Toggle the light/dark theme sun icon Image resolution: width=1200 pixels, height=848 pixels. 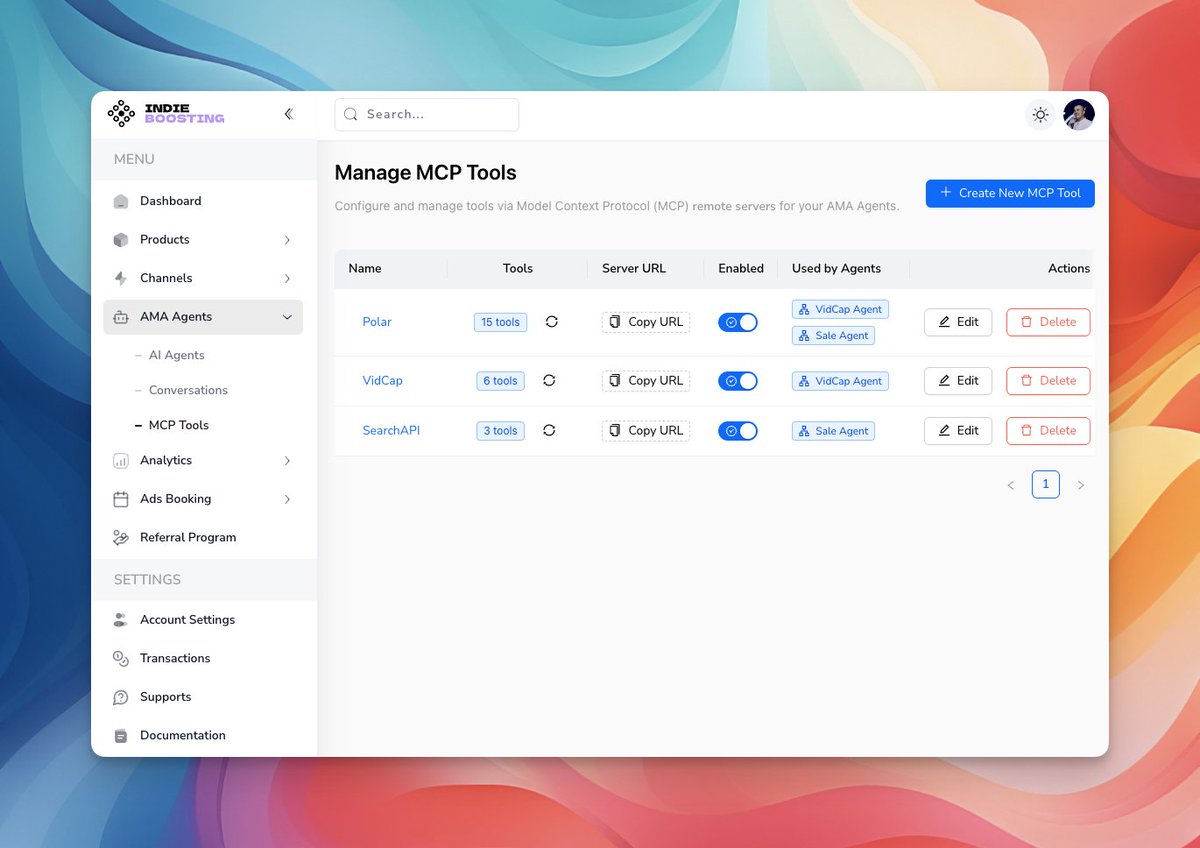click(x=1040, y=115)
